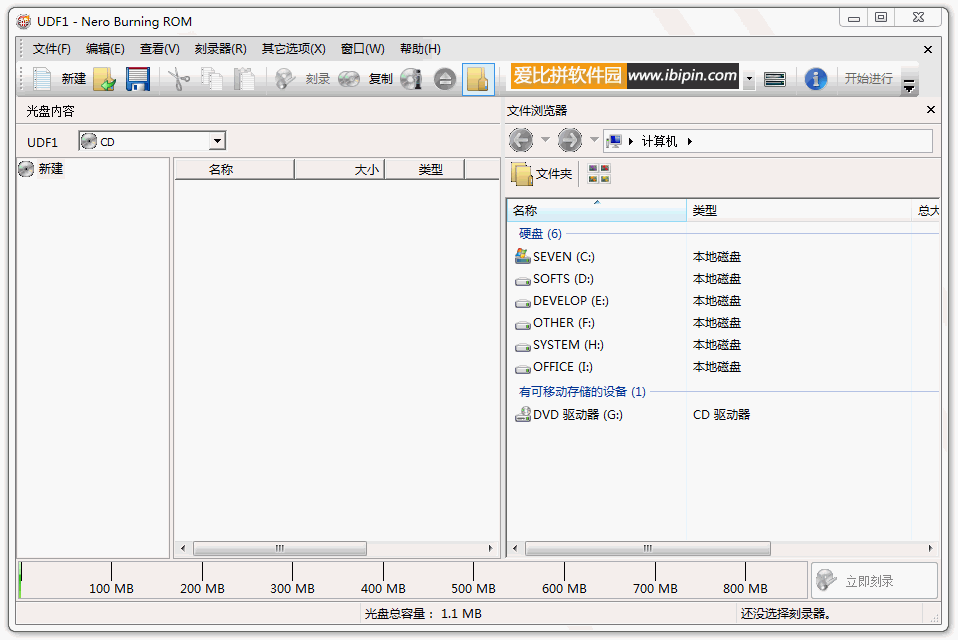
Task: Select the DEVELOP (E:) drive
Action: coord(570,300)
